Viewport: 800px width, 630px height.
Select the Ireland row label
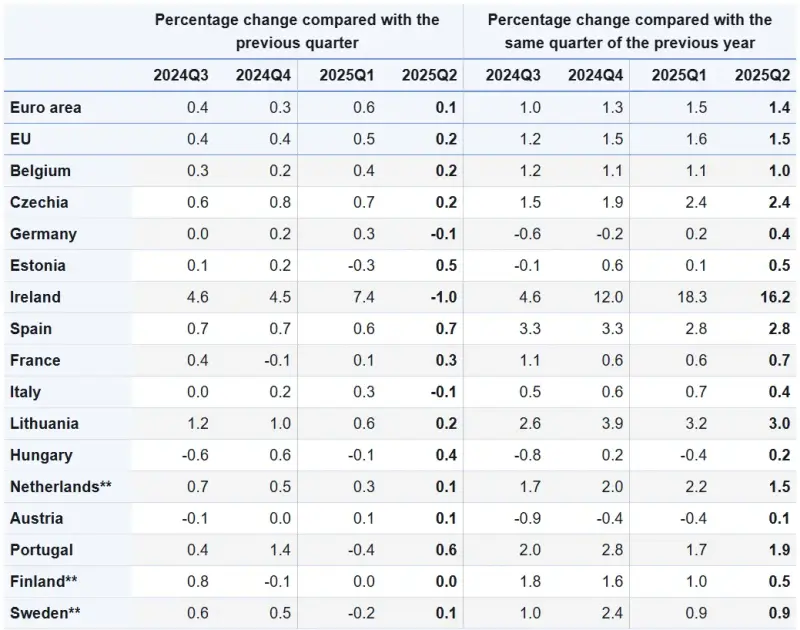pos(35,297)
